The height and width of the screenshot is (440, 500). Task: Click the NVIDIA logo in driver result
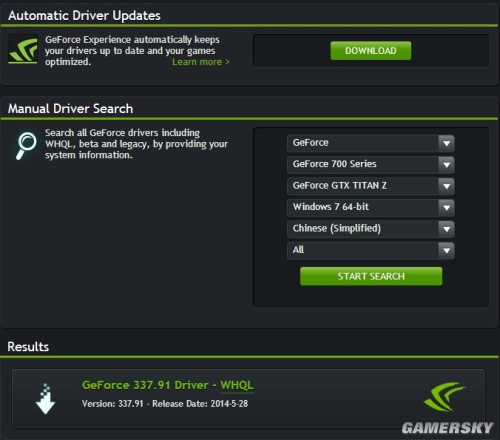coord(444,397)
